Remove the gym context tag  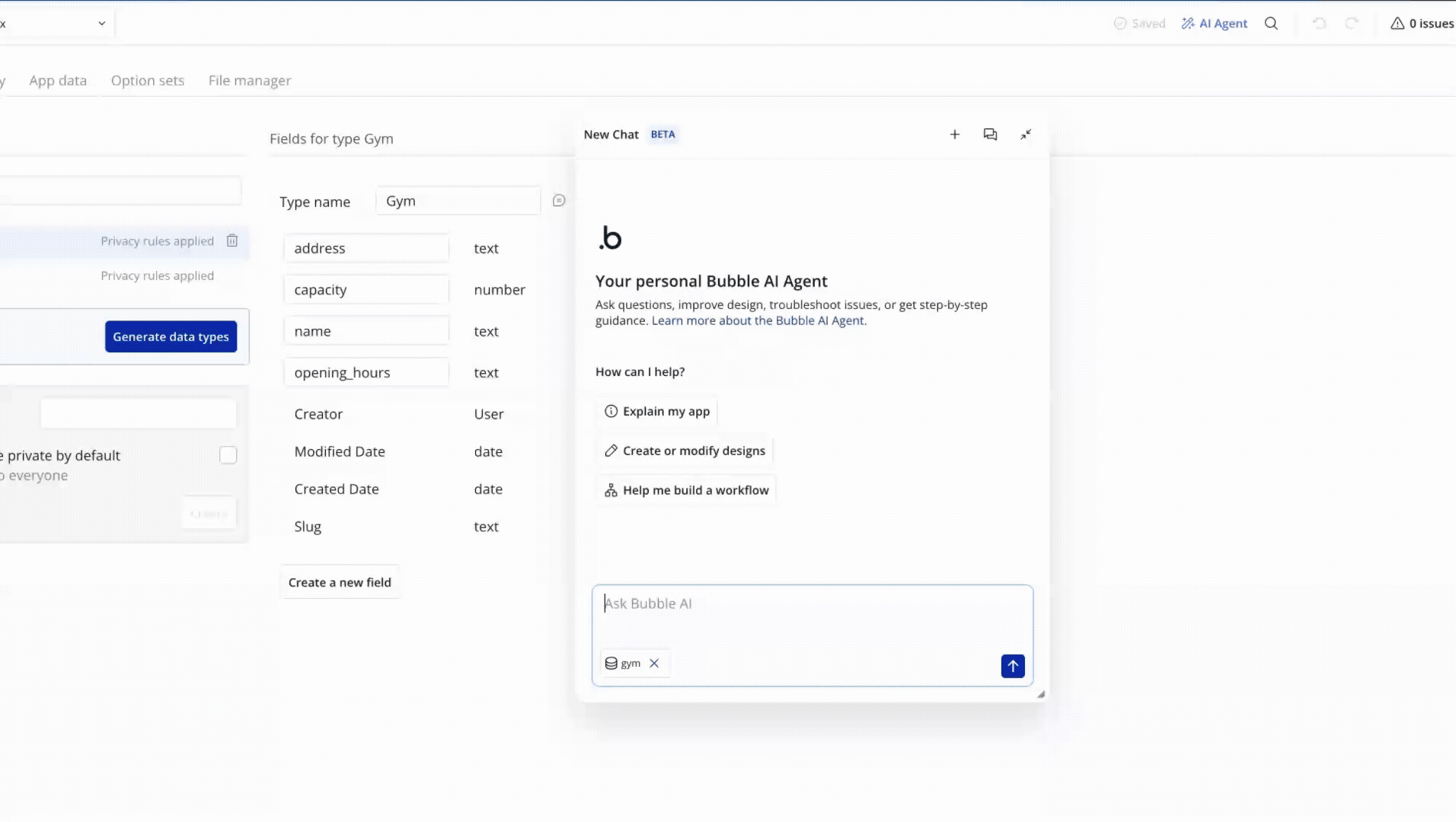654,663
